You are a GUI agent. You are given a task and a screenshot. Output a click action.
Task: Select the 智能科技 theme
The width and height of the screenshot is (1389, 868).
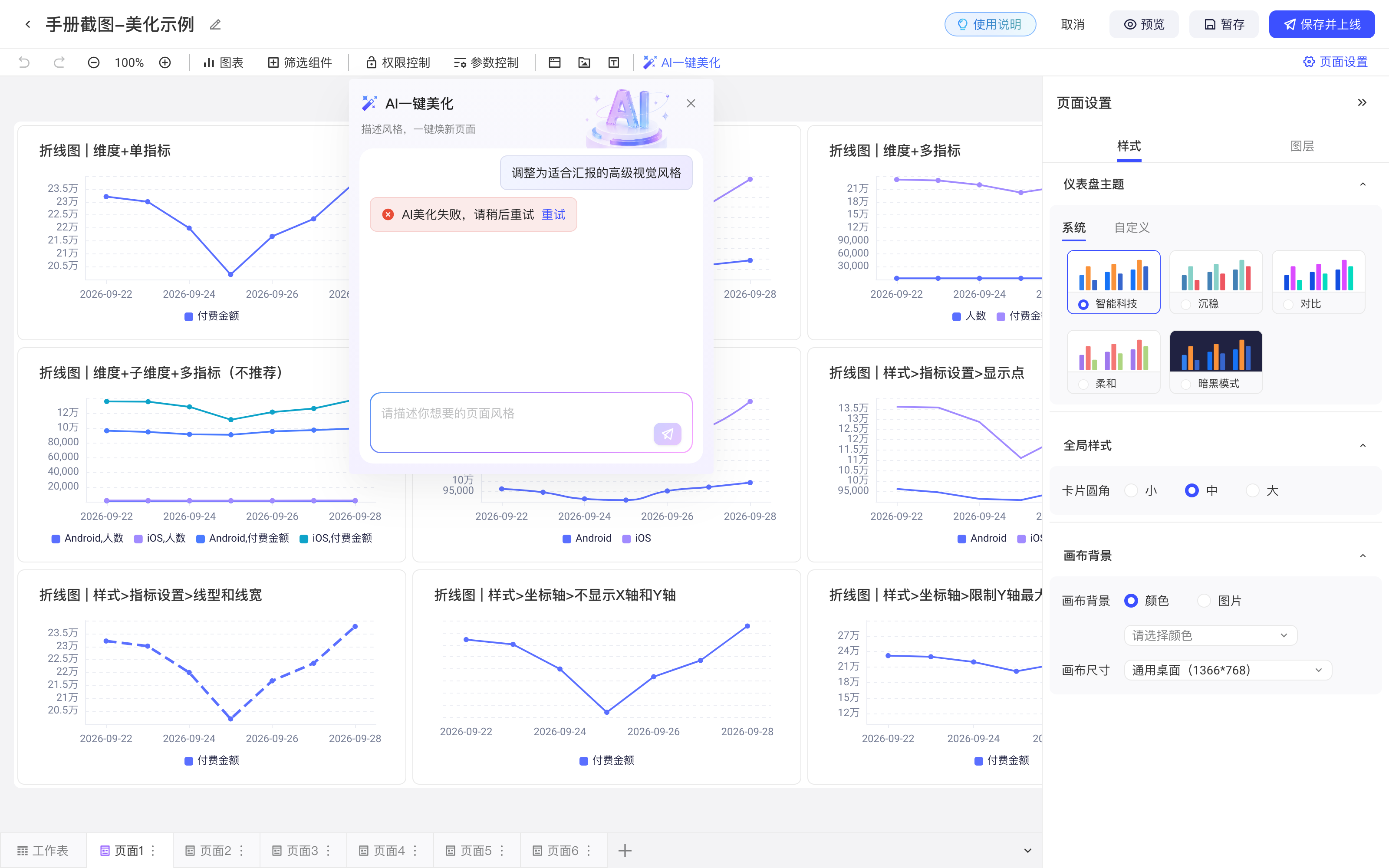1113,282
